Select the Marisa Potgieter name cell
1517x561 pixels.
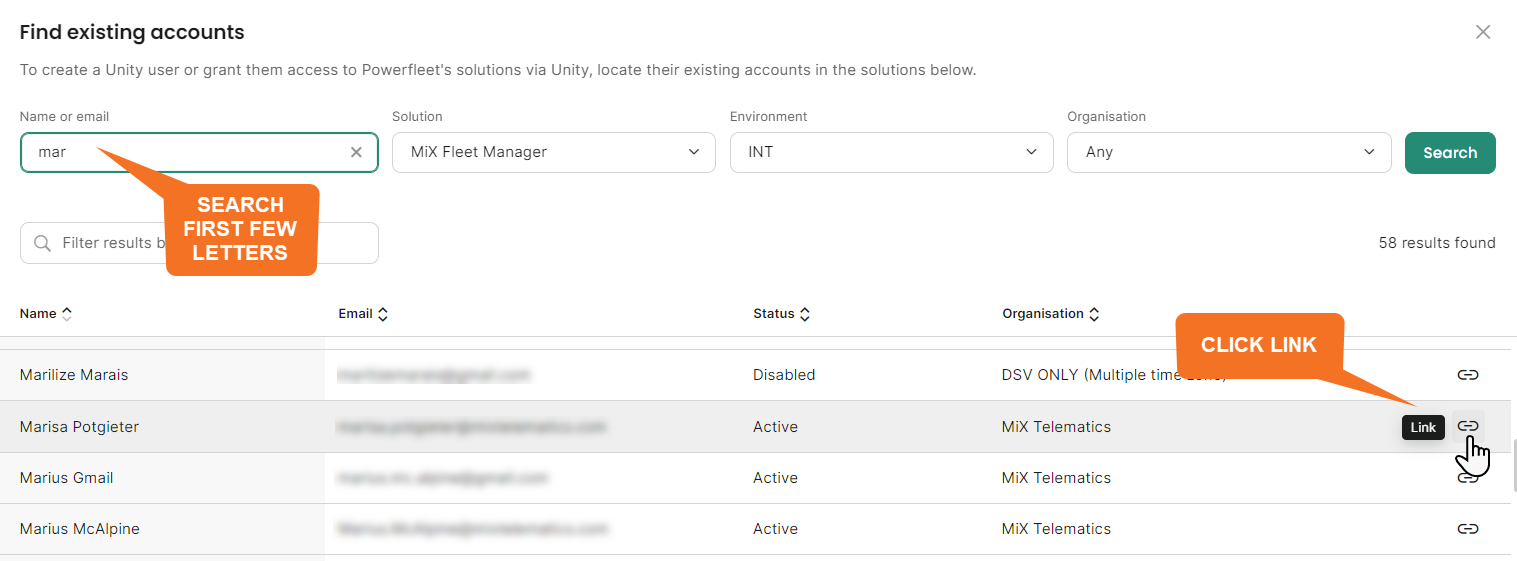[79, 427]
